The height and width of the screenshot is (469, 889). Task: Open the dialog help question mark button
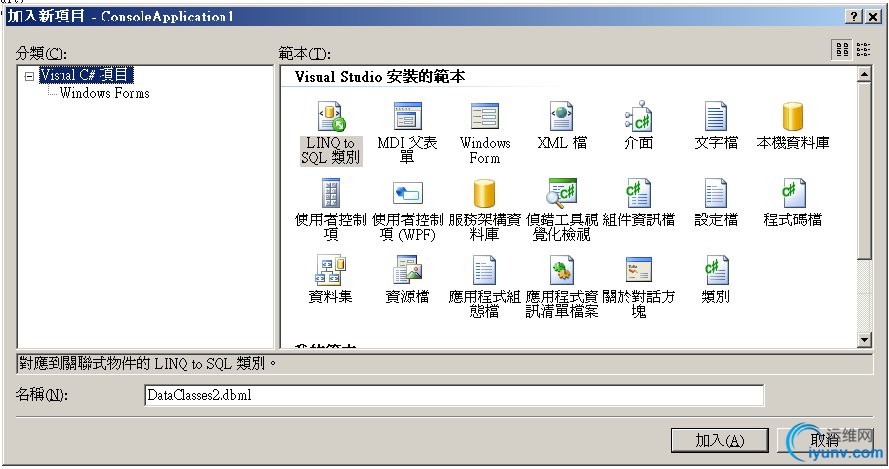854,17
